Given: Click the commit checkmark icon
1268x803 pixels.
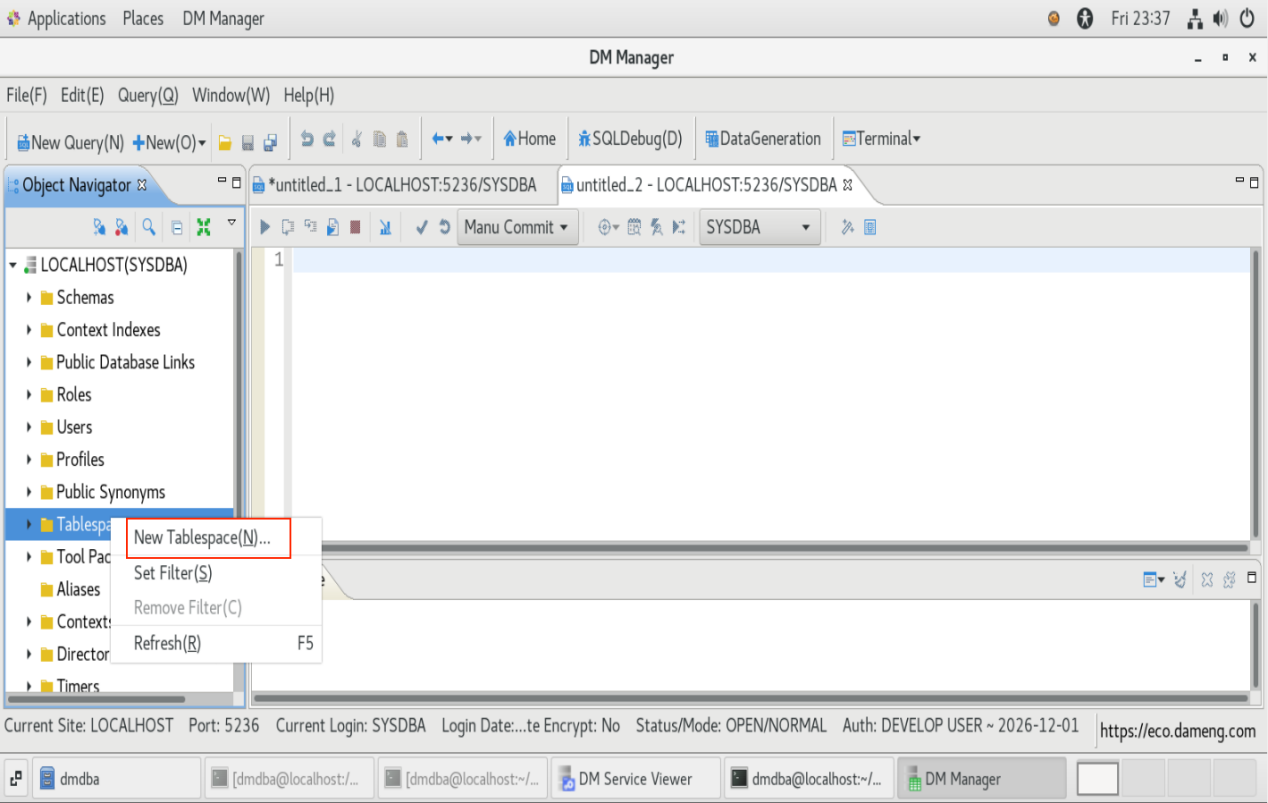Looking at the screenshot, I should pyautogui.click(x=421, y=227).
